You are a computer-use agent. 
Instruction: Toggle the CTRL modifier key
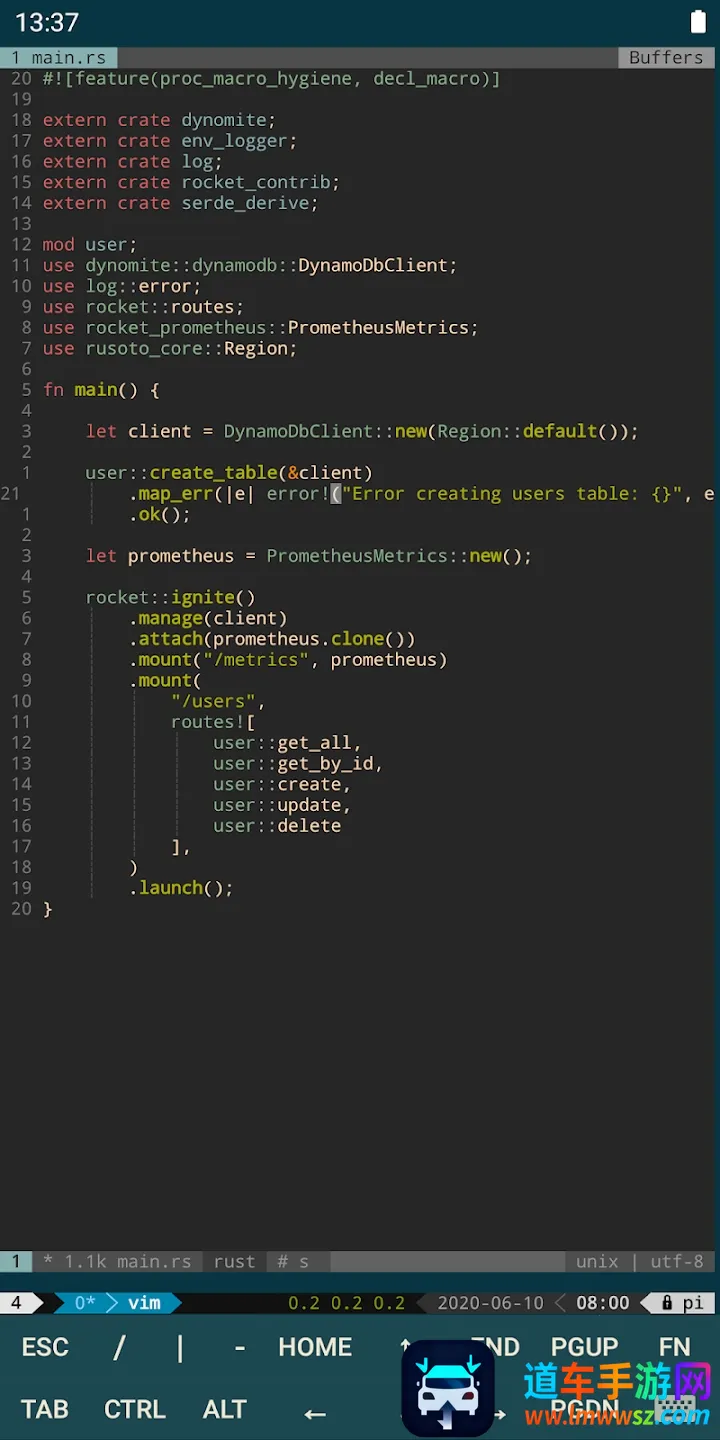[x=135, y=1409]
